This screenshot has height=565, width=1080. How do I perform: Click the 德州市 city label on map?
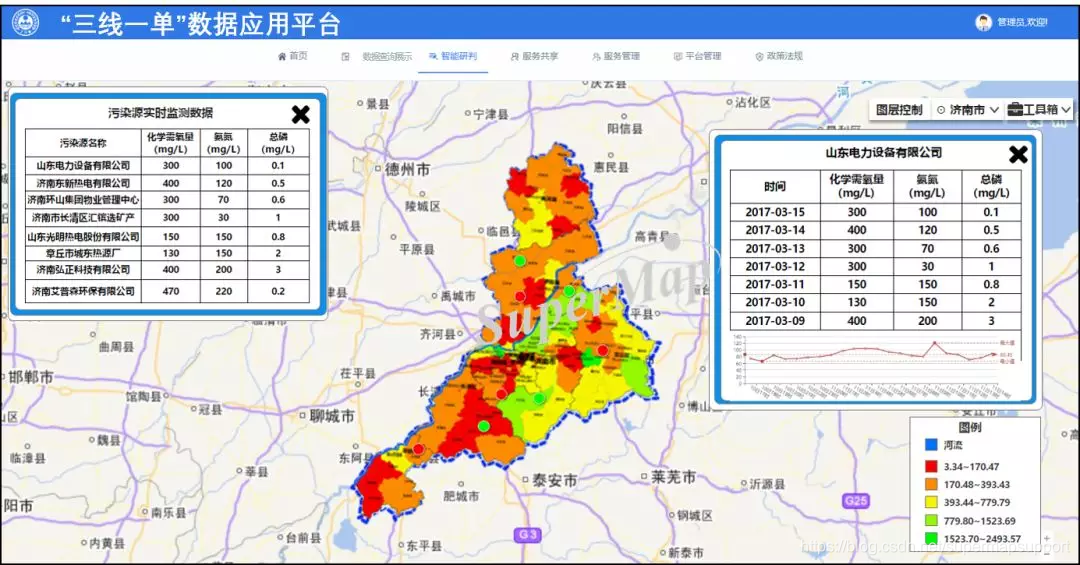(x=407, y=169)
